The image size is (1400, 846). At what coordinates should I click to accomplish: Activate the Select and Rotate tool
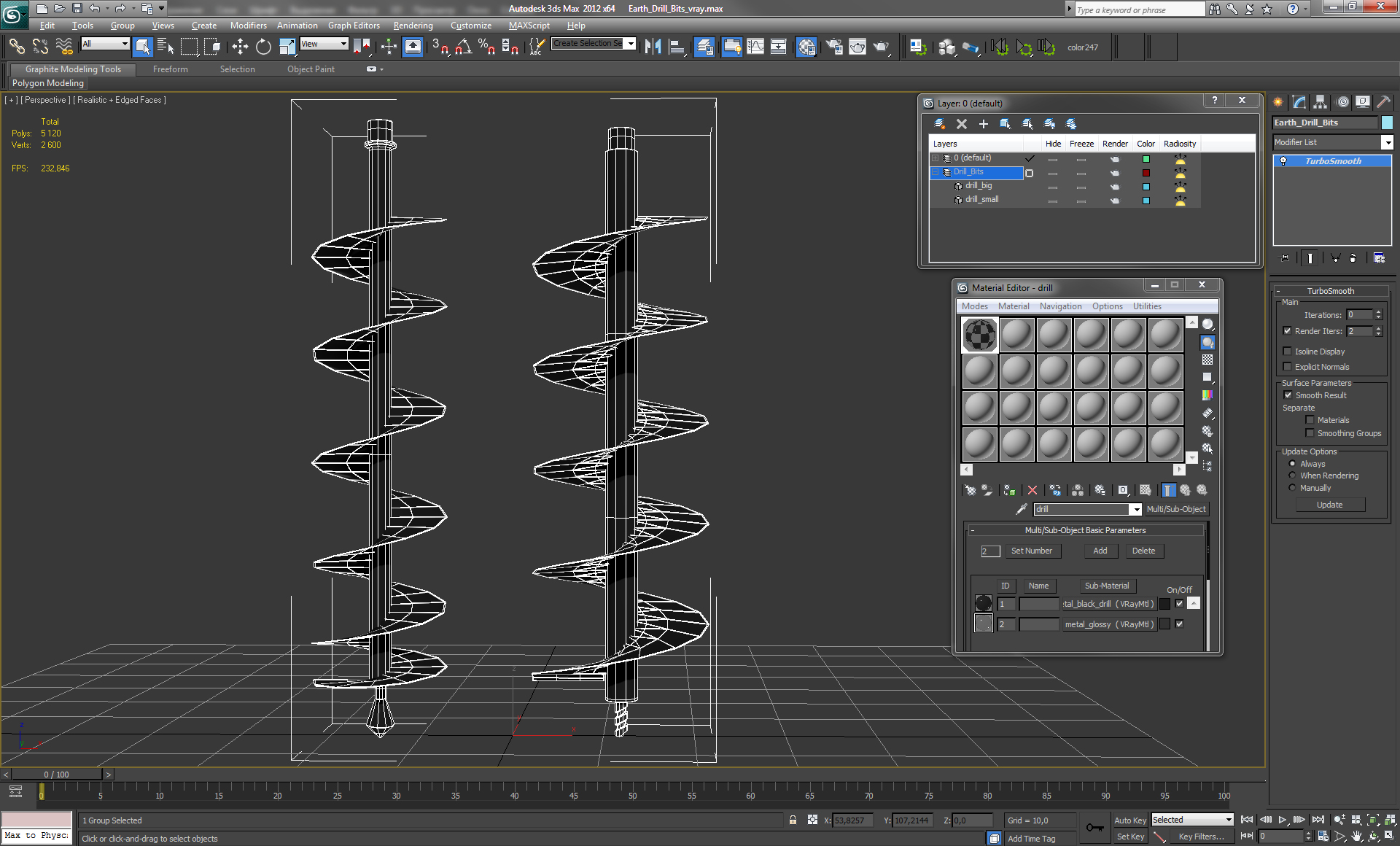[263, 47]
